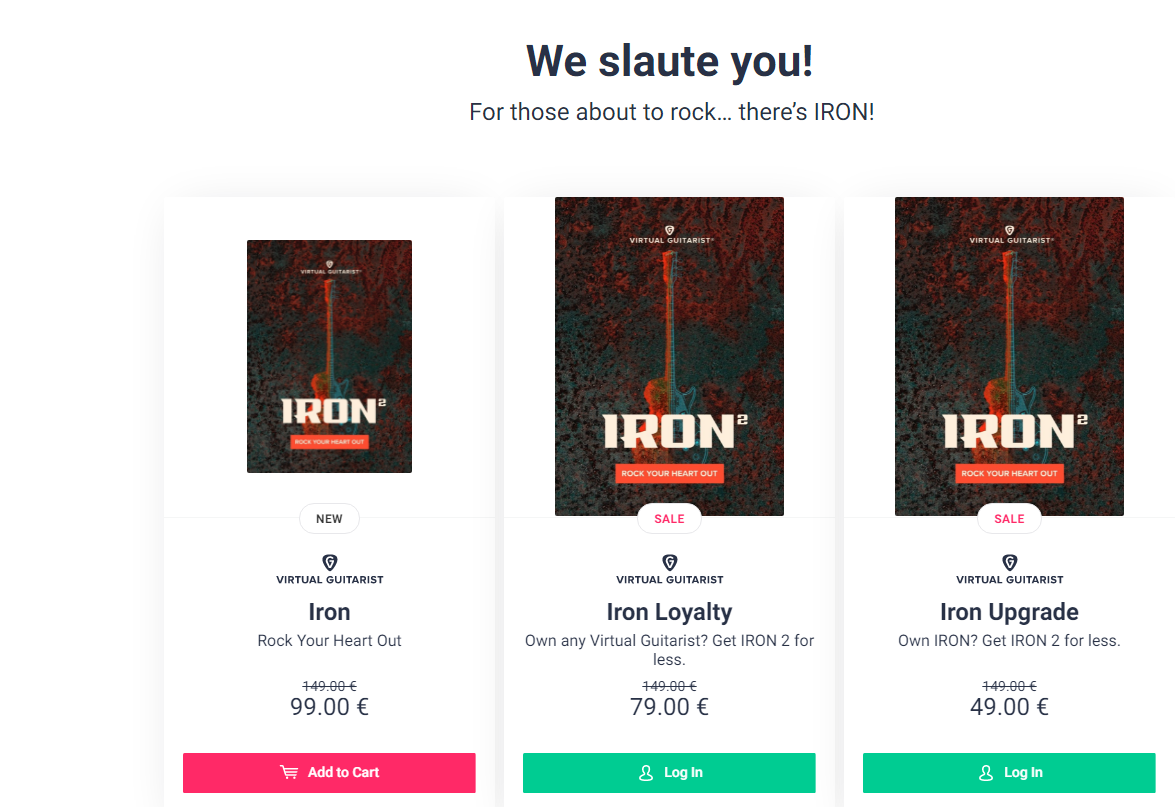Click the 99.00 € price on Iron
The image size is (1175, 807).
tap(329, 707)
